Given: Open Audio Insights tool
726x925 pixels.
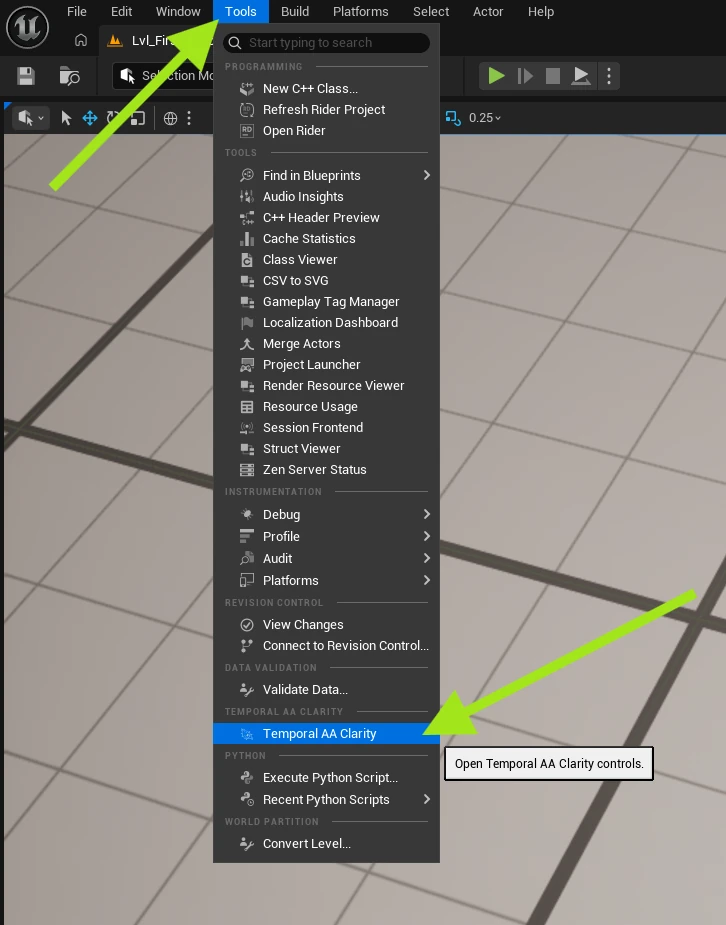Looking at the screenshot, I should click(326, 196).
